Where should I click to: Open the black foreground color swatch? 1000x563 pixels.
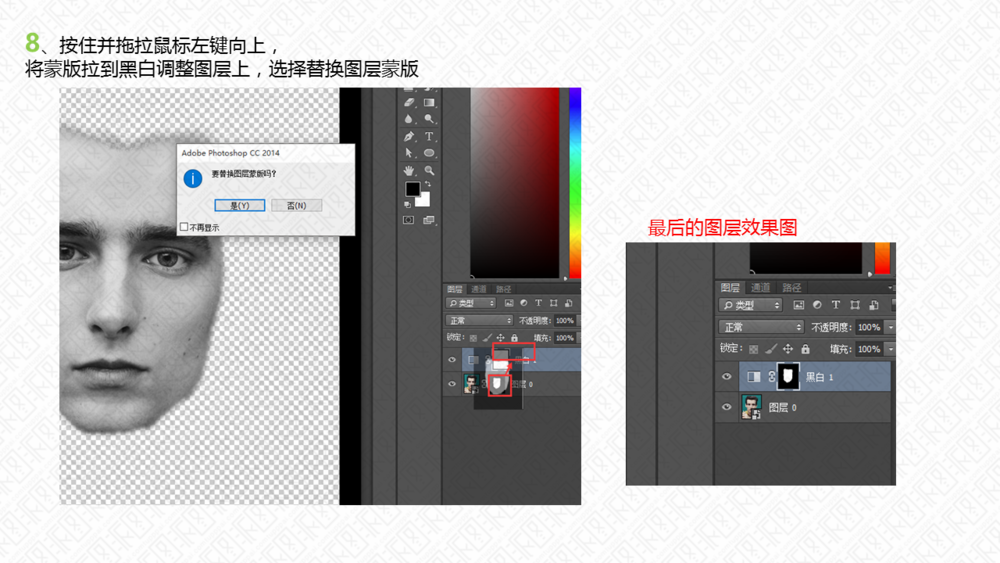pos(413,189)
